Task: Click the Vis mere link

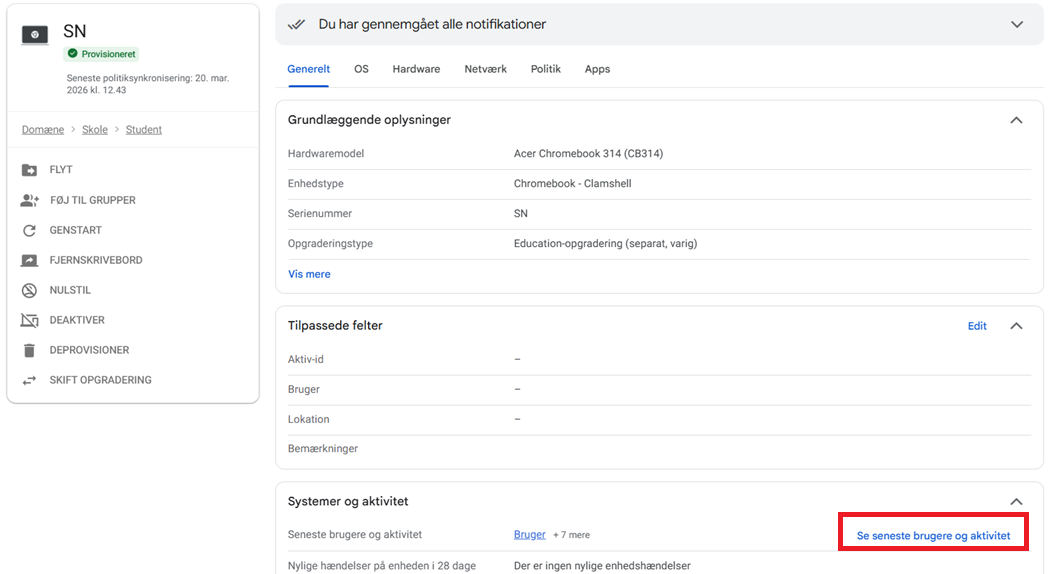Action: click(x=309, y=274)
